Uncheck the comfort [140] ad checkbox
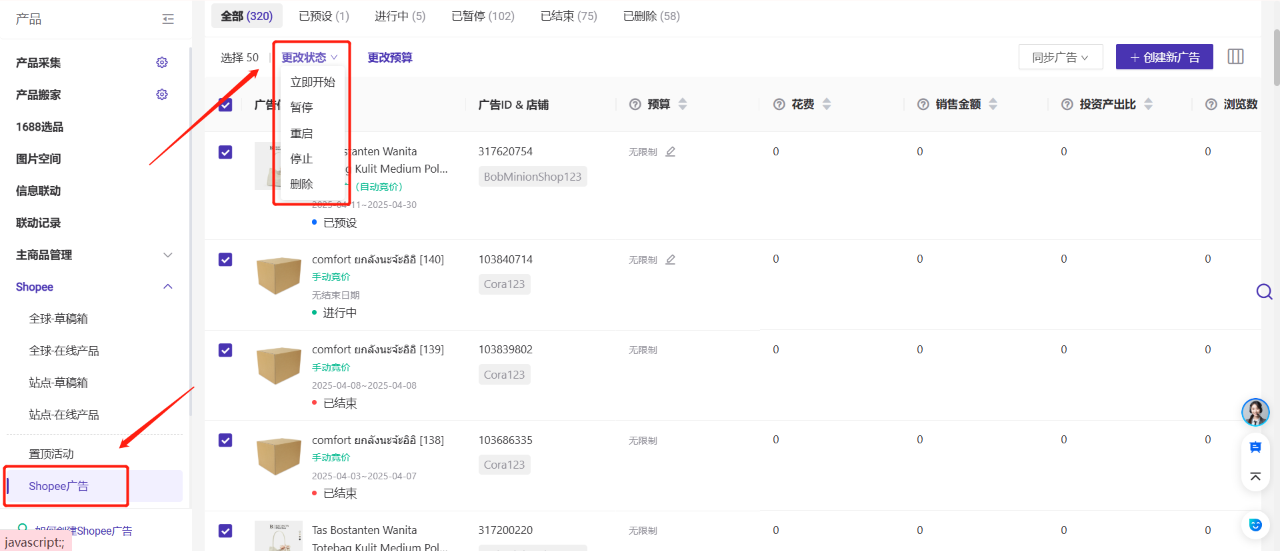This screenshot has width=1280, height=551. [225, 260]
